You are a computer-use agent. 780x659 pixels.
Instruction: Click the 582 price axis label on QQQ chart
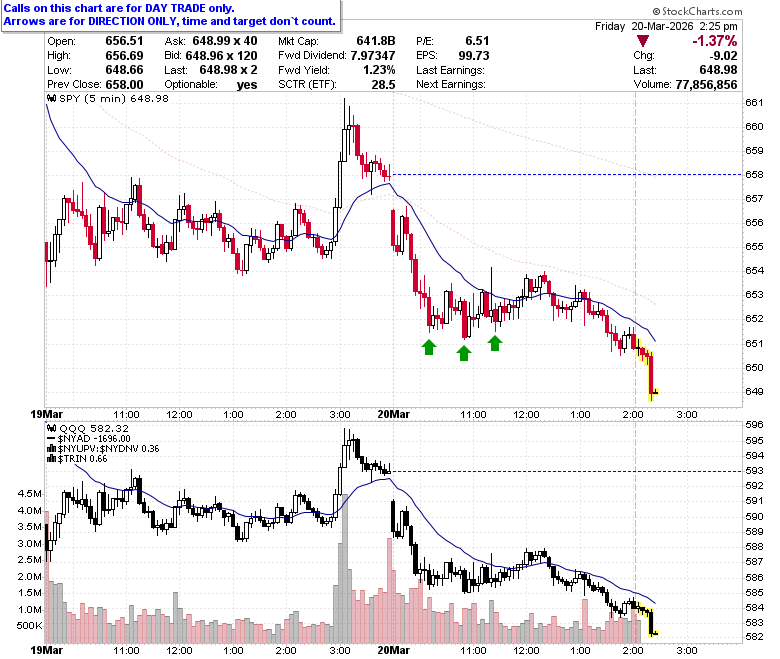pos(754,637)
